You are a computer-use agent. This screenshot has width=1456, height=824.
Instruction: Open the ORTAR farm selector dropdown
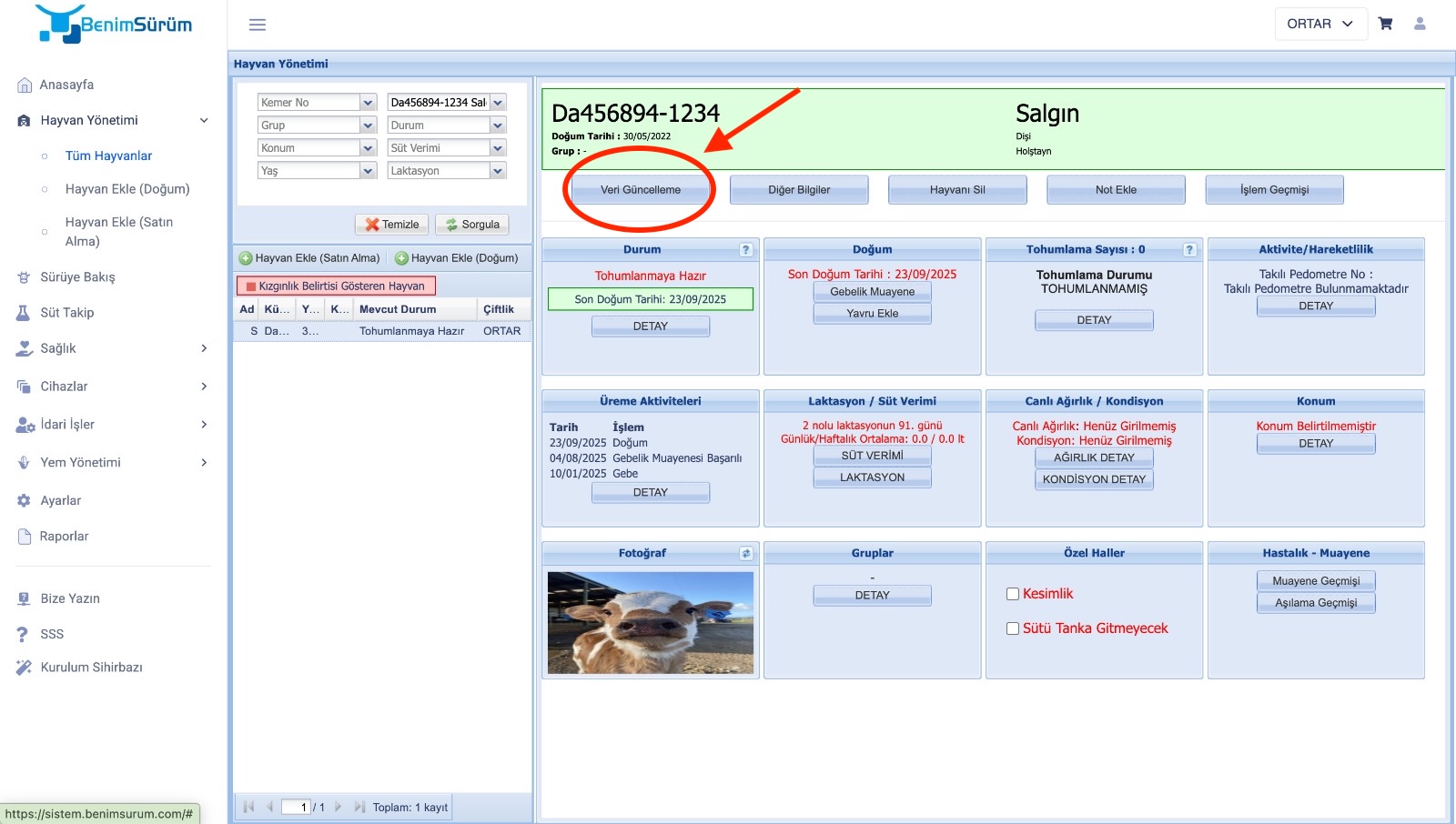tap(1320, 25)
